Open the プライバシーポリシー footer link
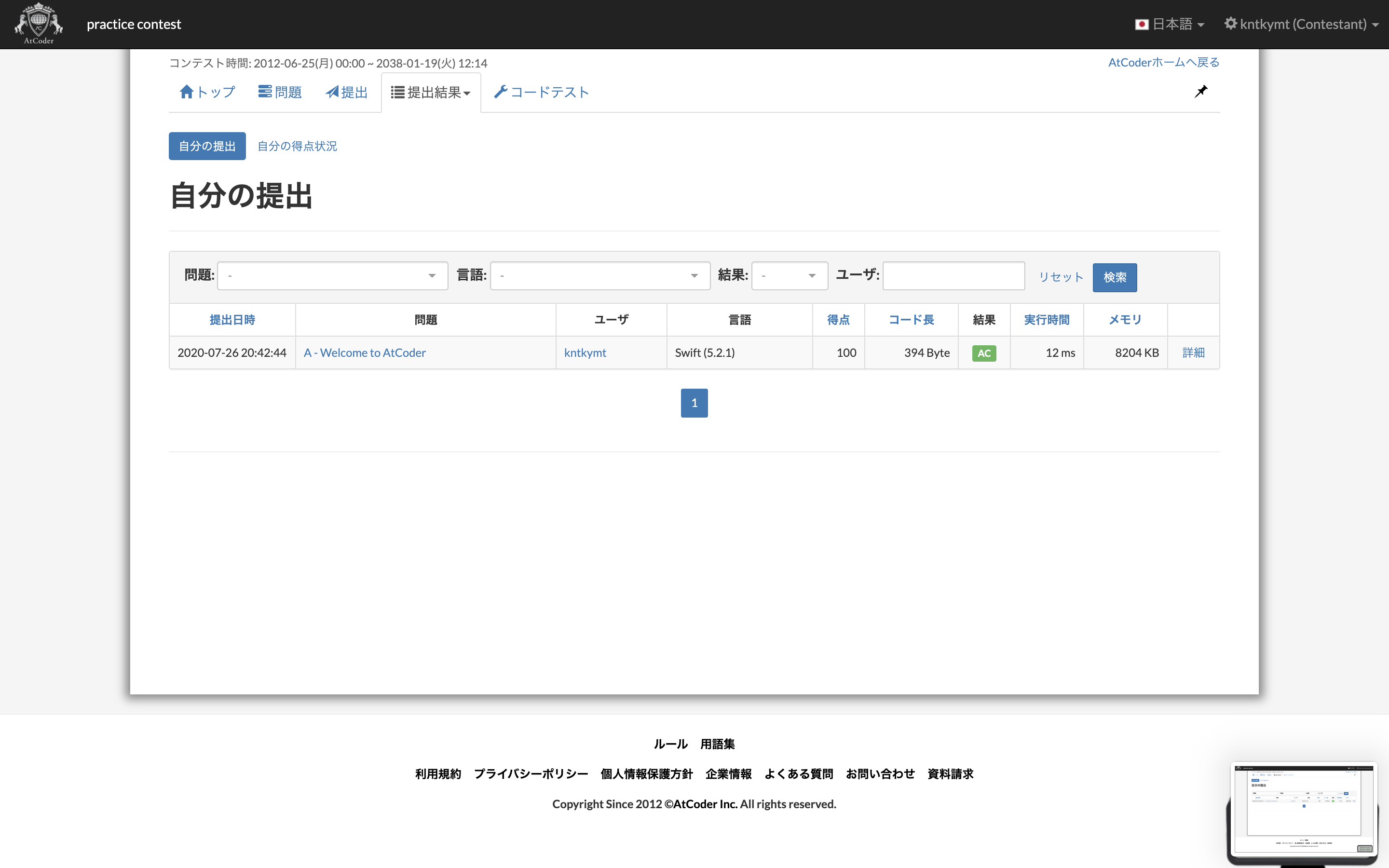Image resolution: width=1389 pixels, height=868 pixels. point(531,774)
